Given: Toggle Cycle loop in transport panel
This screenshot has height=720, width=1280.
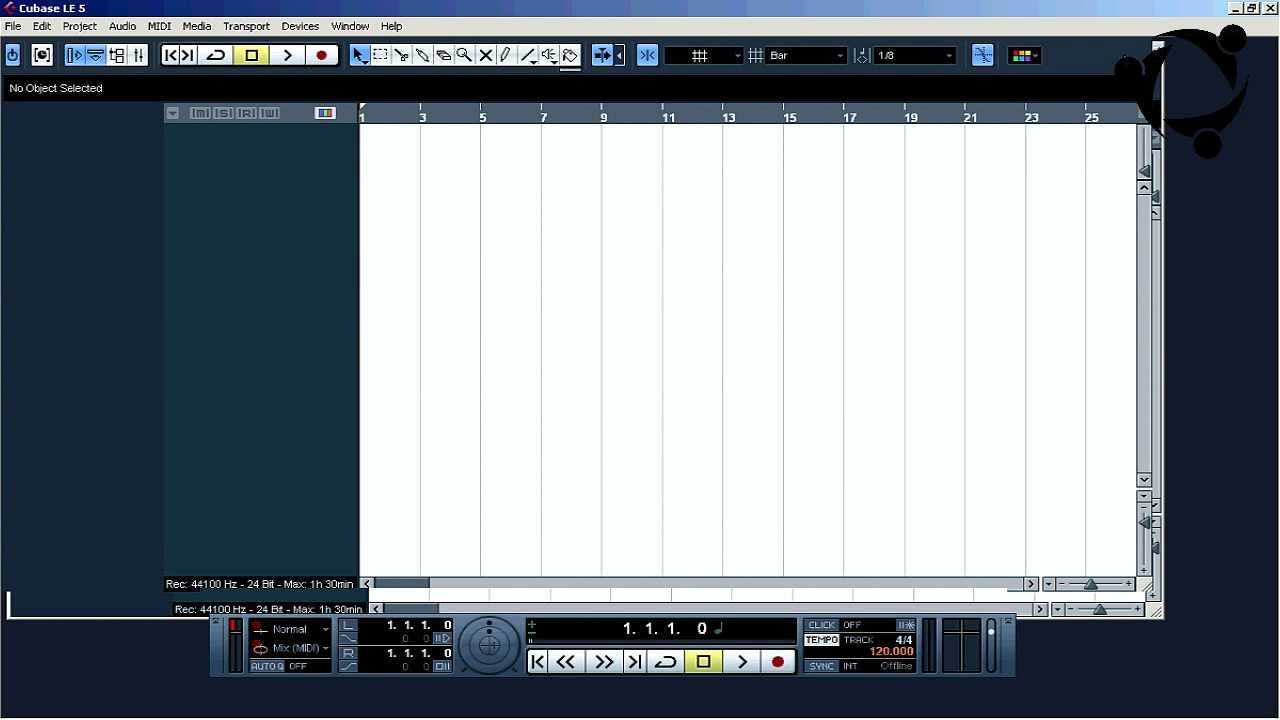Looking at the screenshot, I should (666, 661).
